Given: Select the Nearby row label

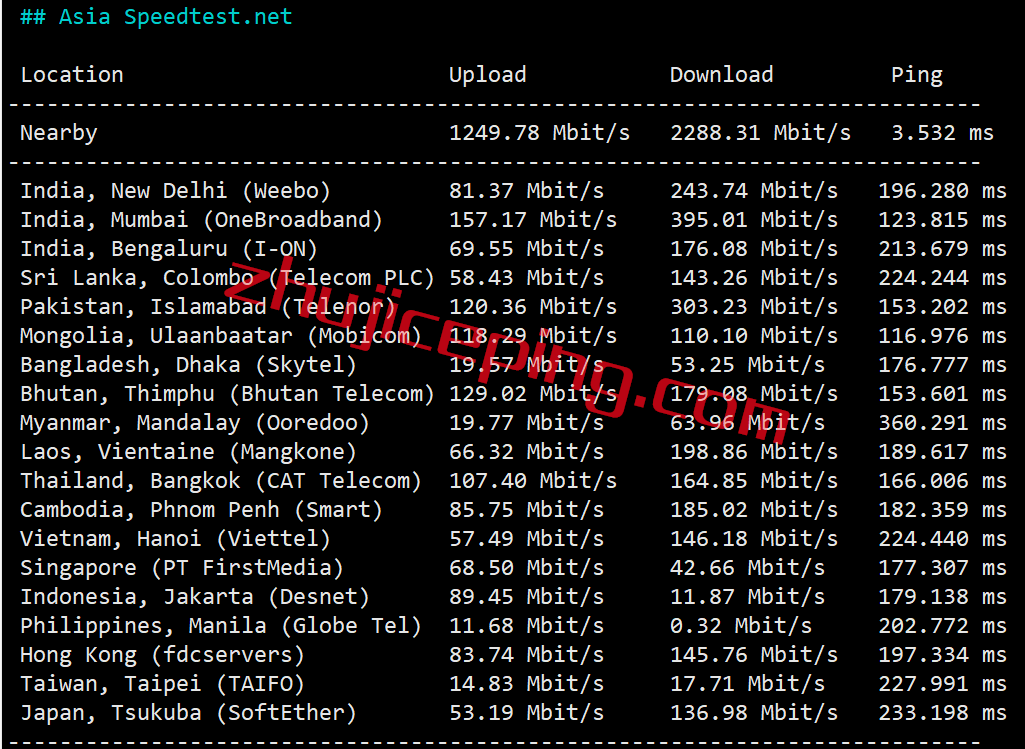Looking at the screenshot, I should (59, 133).
